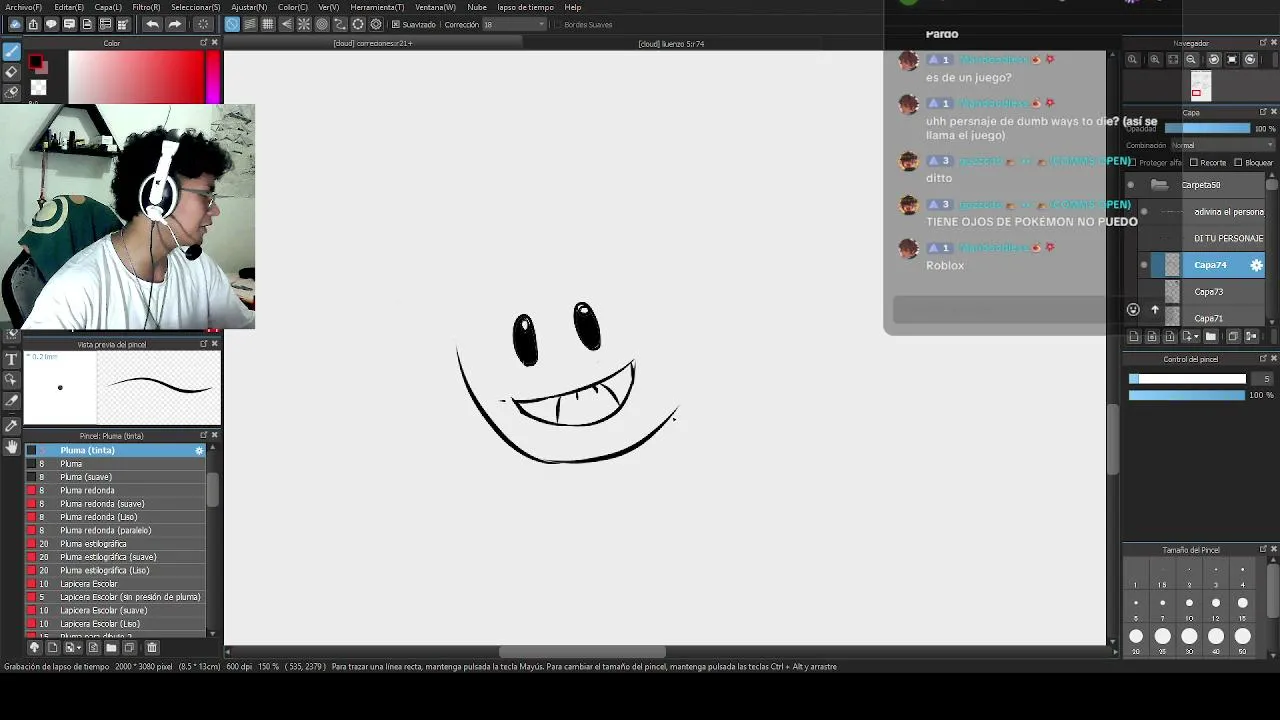Open the Editar(E) menu
The width and height of the screenshot is (1280, 720).
click(69, 7)
